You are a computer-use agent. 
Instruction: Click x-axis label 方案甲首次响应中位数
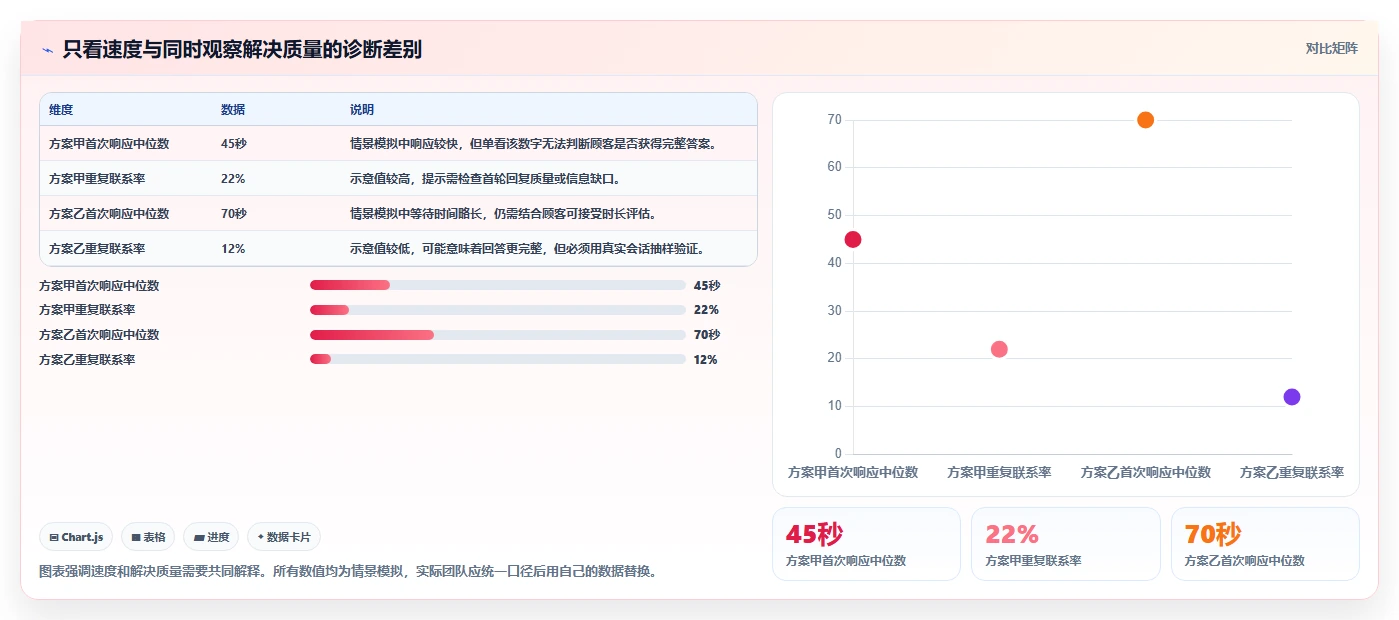pos(853,472)
